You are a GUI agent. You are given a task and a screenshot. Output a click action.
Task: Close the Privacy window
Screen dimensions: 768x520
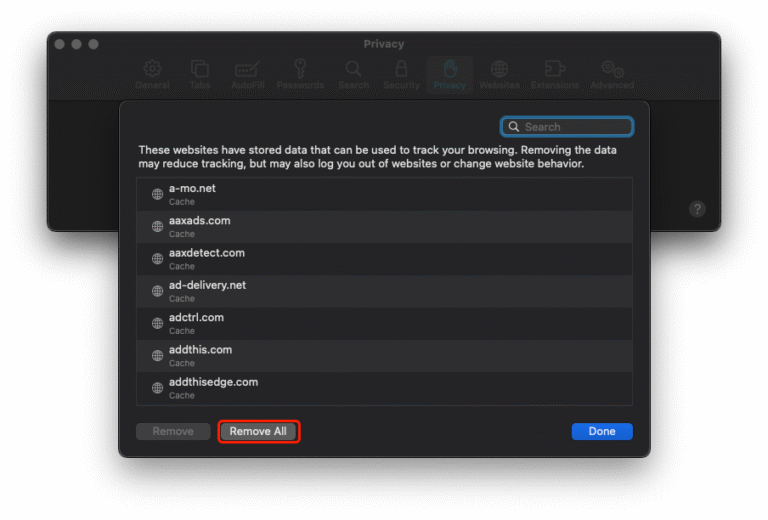coord(60,44)
